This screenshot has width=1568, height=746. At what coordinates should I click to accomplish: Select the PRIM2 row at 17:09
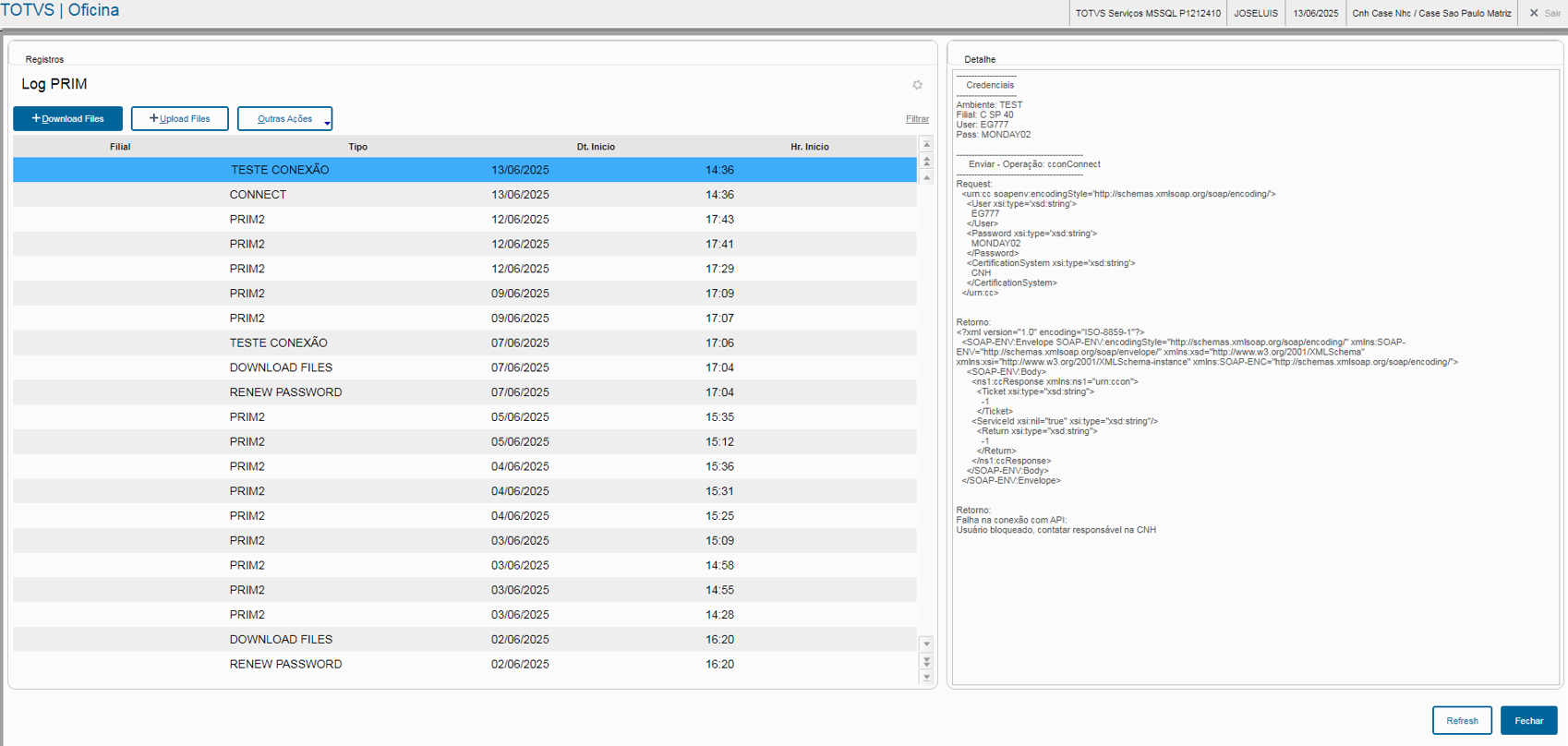point(464,294)
